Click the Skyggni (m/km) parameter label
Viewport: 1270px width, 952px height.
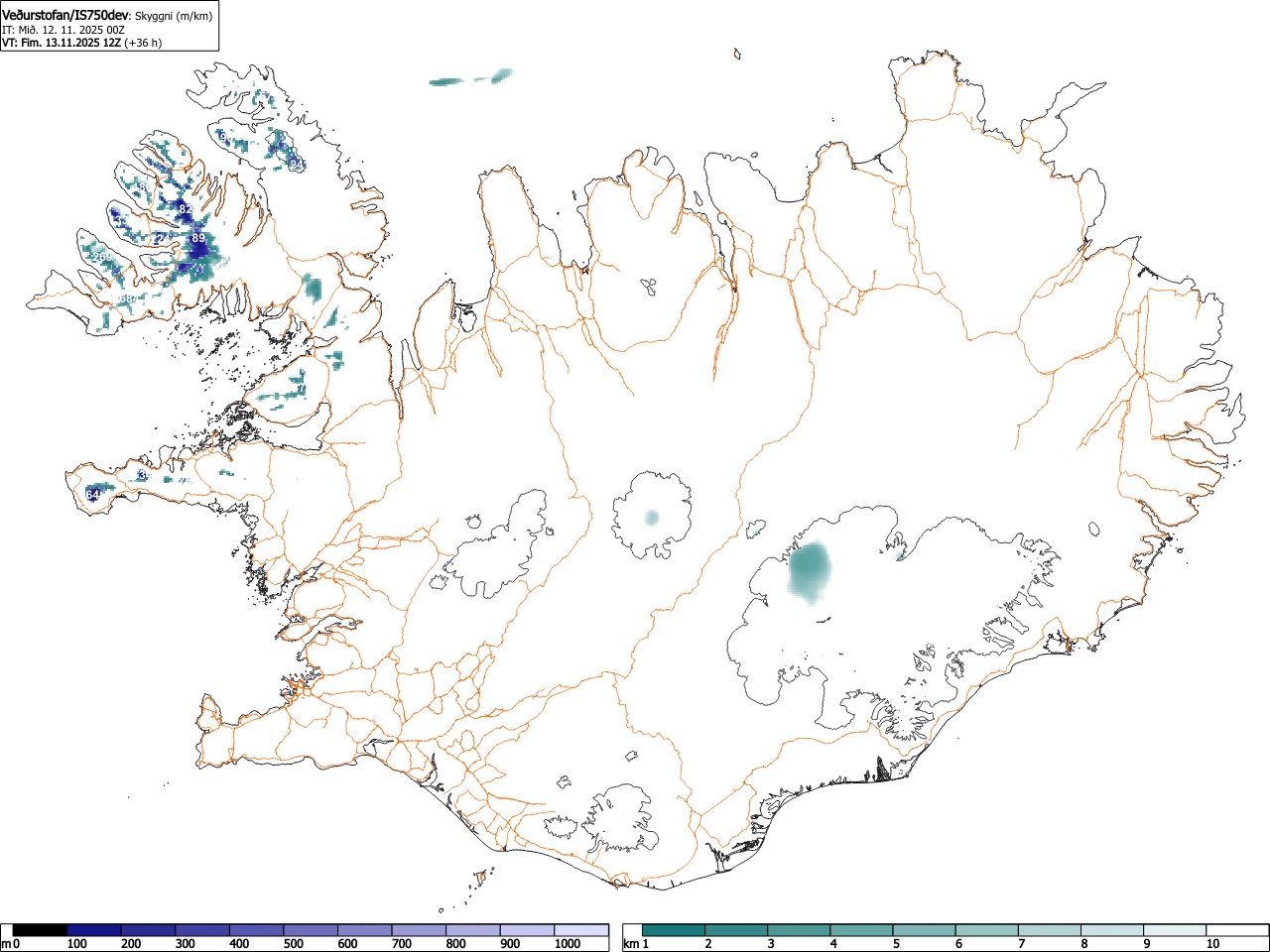click(x=174, y=16)
